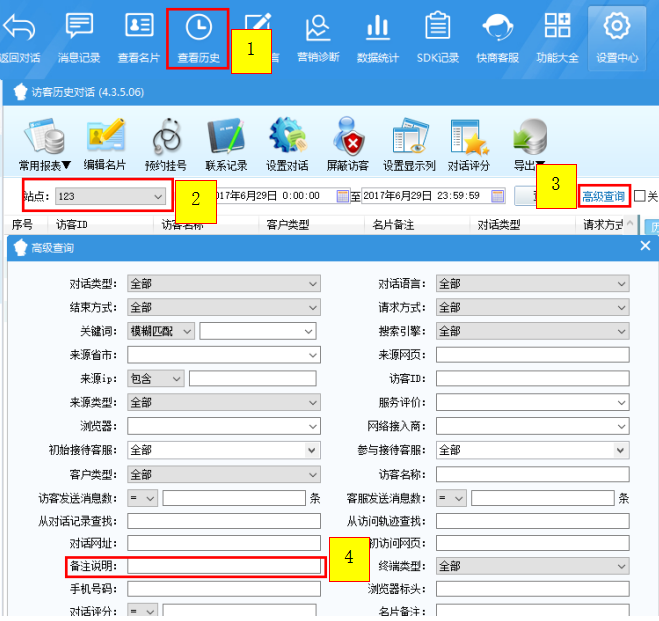659x621 pixels.
Task: Sort by the 客户类型 column header
Action: pos(288,225)
